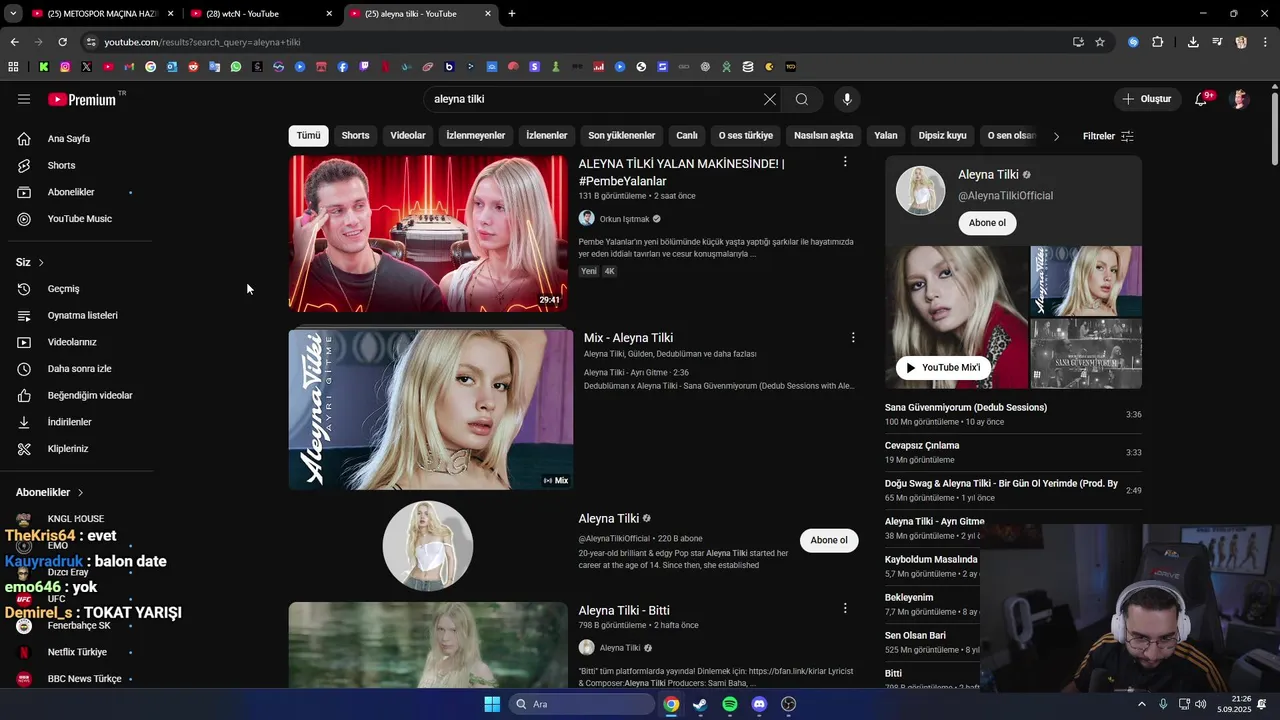Image resolution: width=1280 pixels, height=720 pixels.
Task: Reload the page in Chrome
Action: (62, 42)
